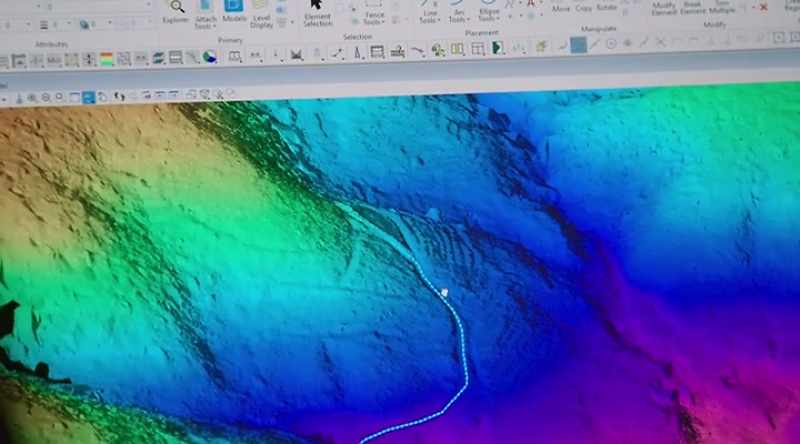Select the Trim Multiple tool

point(722,7)
